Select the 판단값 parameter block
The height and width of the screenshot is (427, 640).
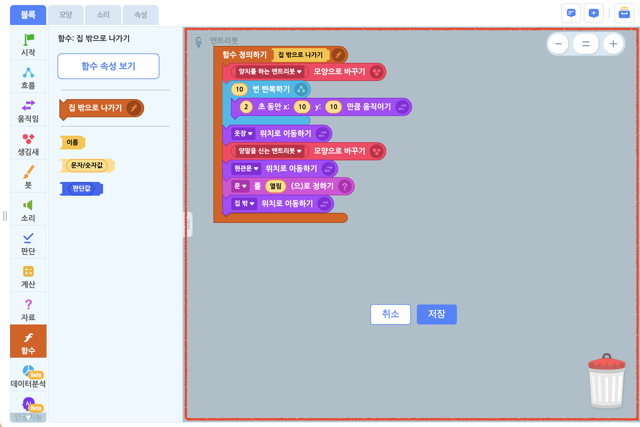[81, 189]
